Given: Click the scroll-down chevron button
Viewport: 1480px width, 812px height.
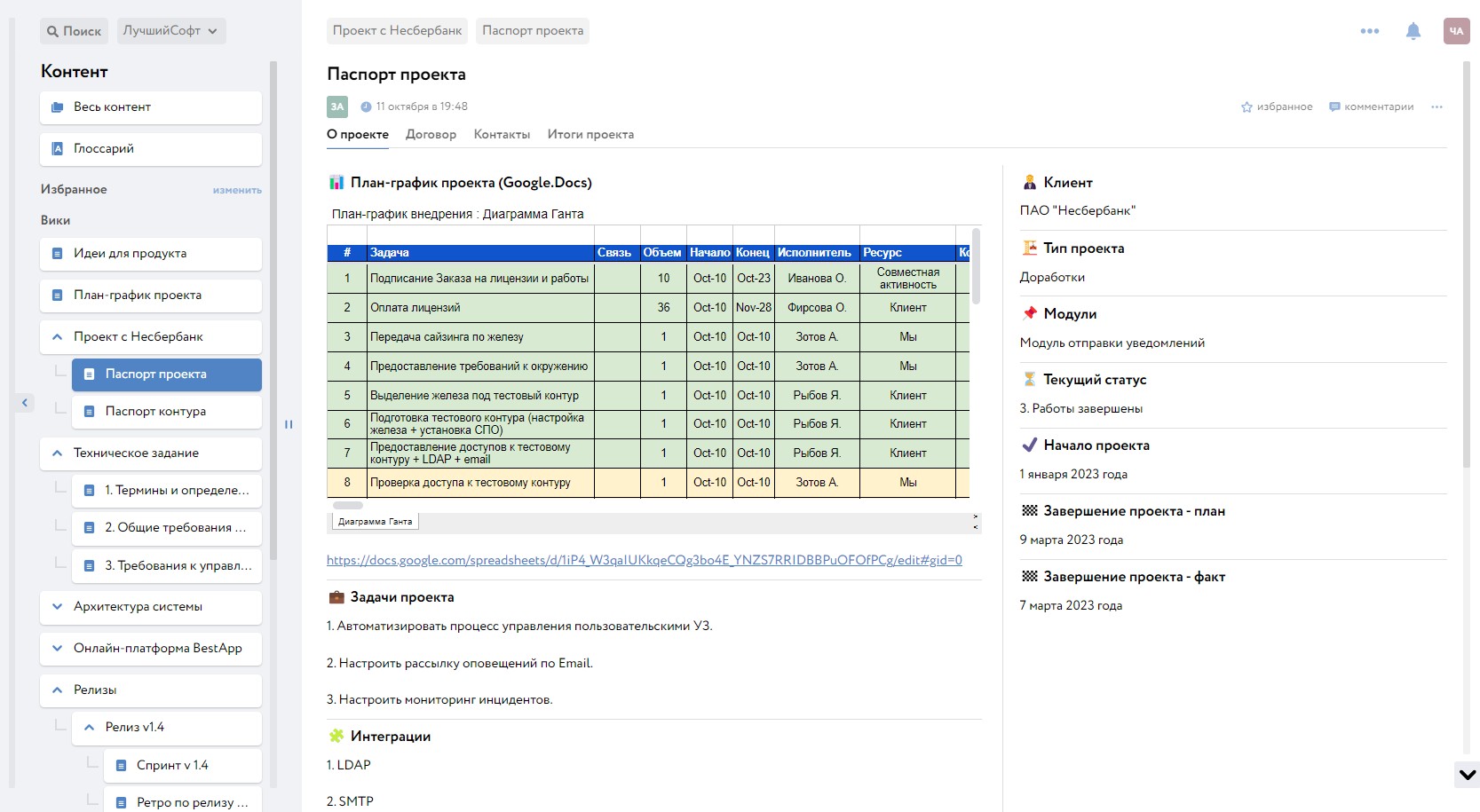Looking at the screenshot, I should coord(1468,775).
